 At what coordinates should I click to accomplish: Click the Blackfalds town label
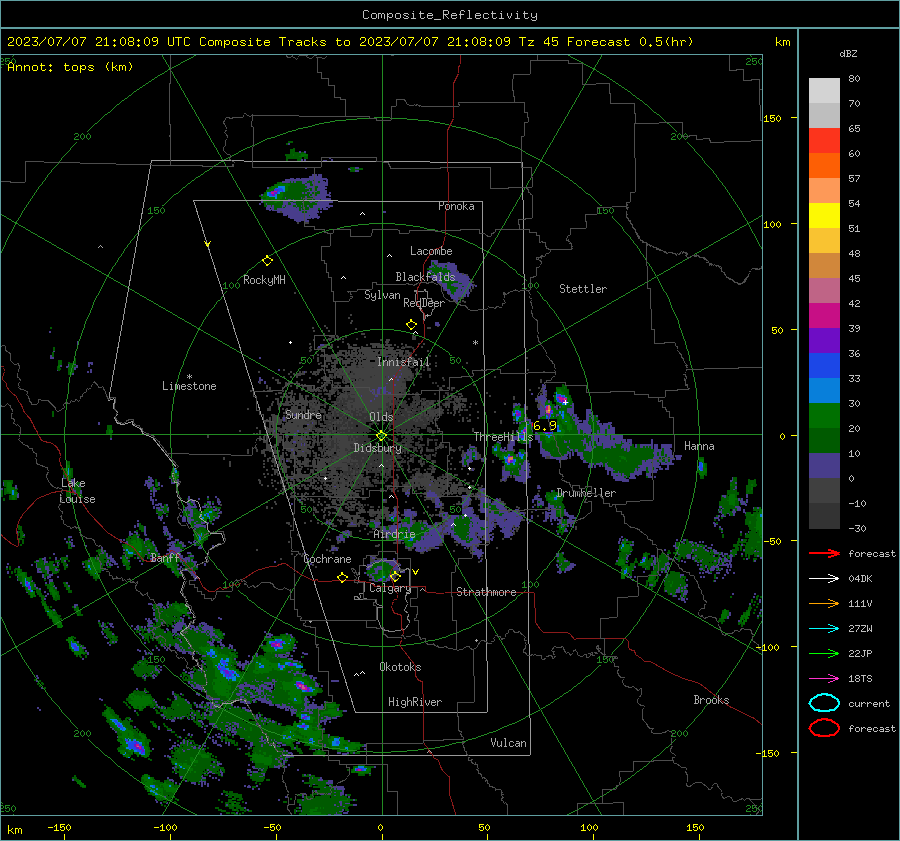(x=425, y=277)
